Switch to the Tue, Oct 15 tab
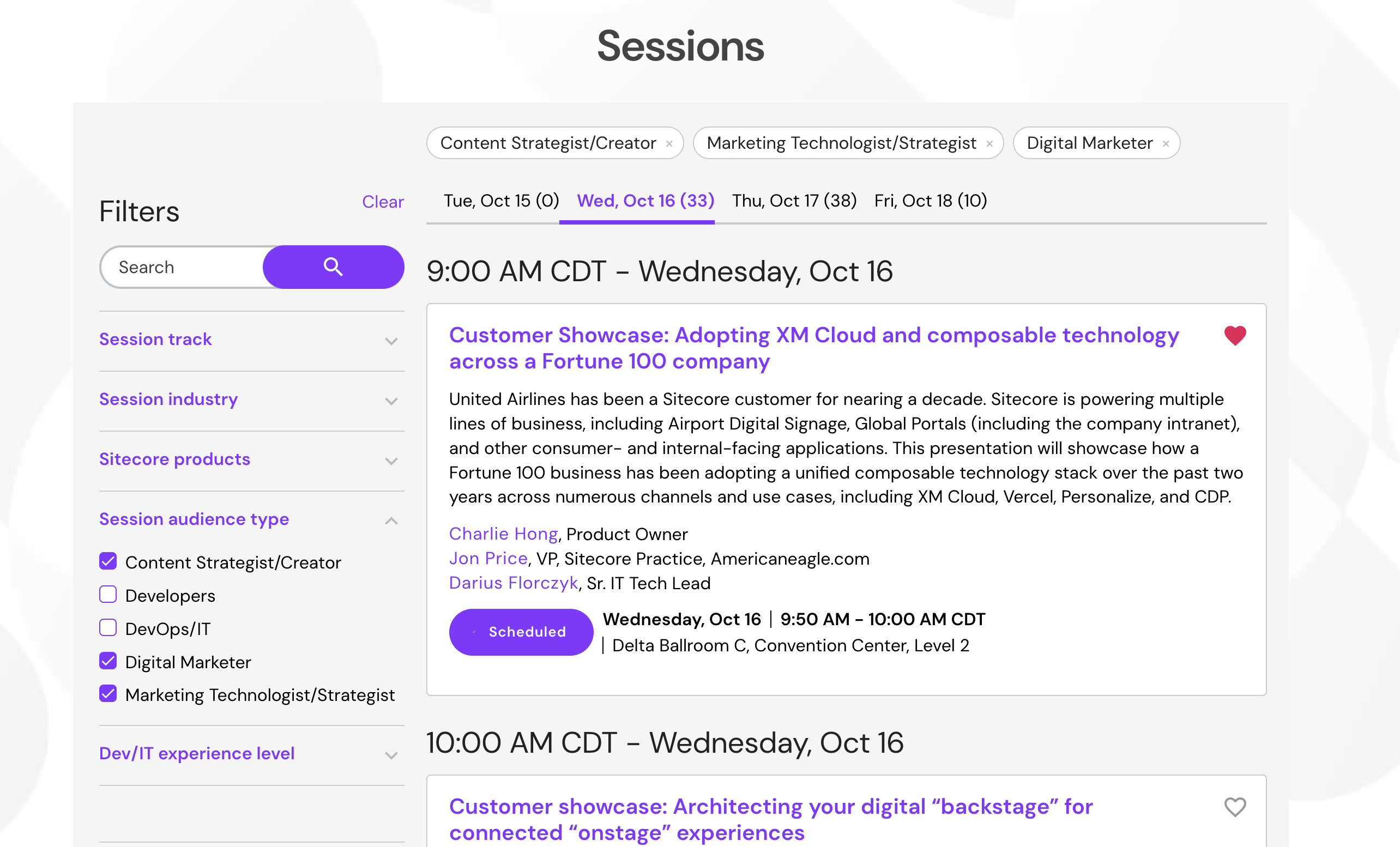Screen dimensions: 1400x847 (501, 201)
